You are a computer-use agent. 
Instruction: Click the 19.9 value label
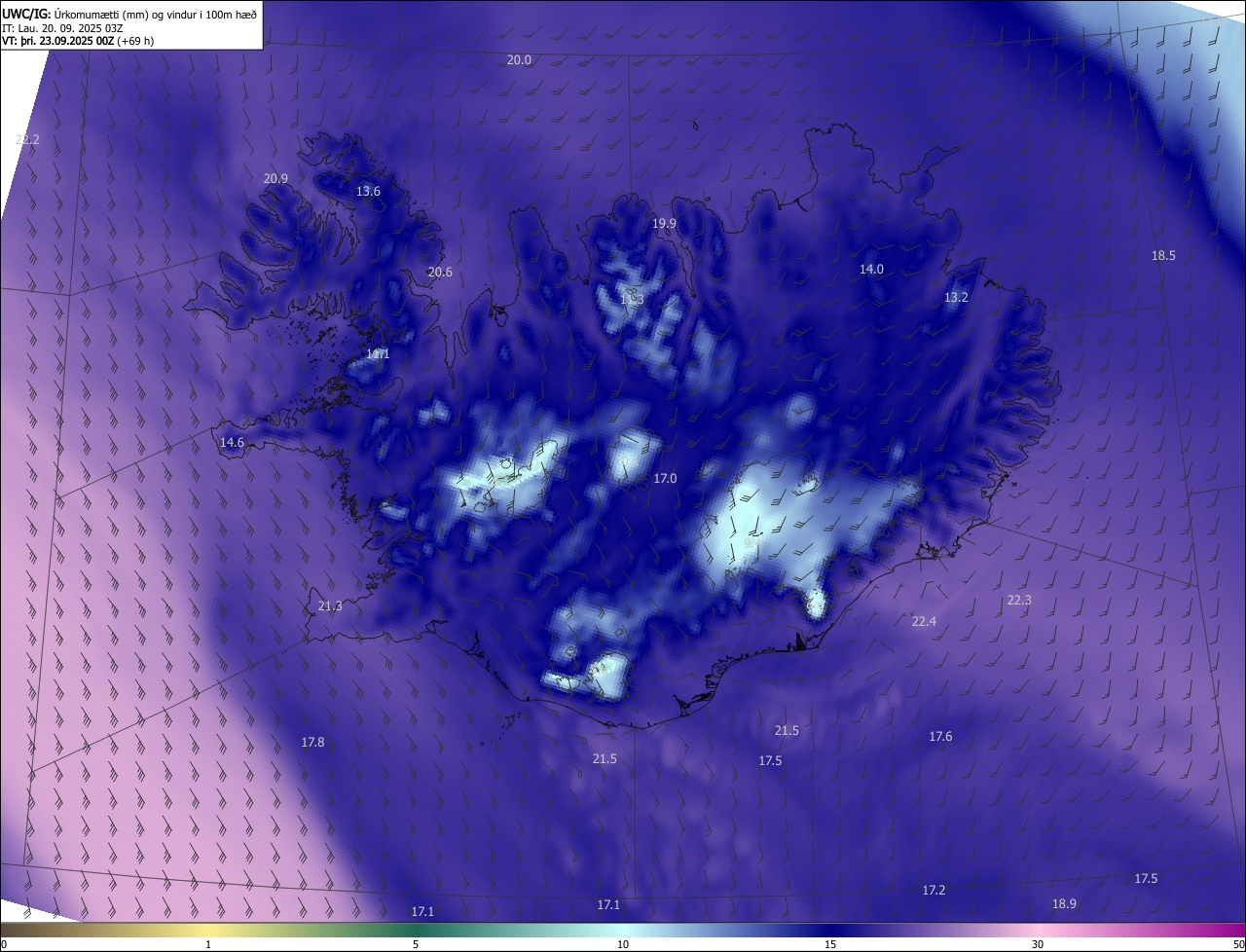(x=664, y=224)
